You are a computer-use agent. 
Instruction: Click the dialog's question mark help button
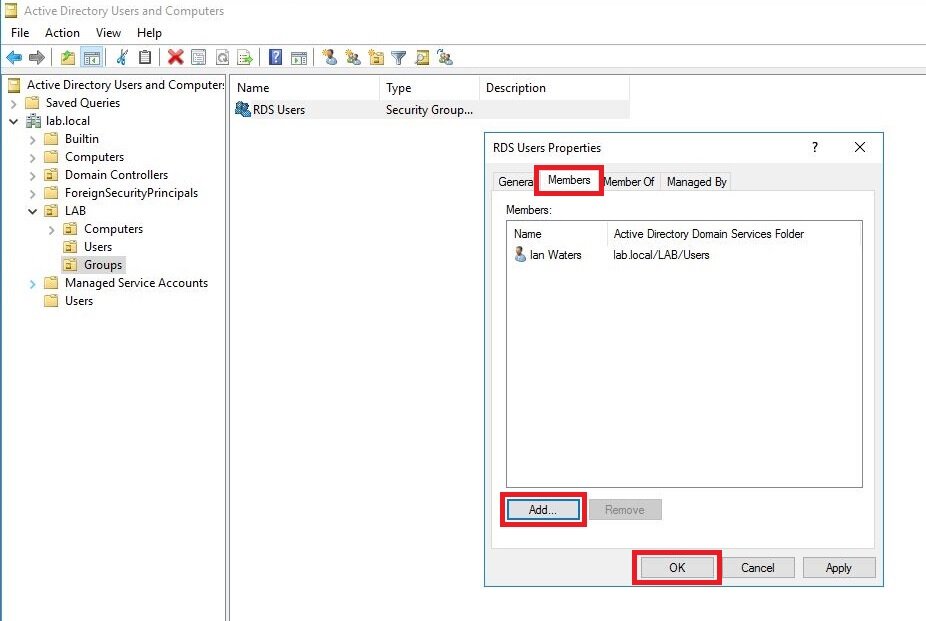coord(815,147)
